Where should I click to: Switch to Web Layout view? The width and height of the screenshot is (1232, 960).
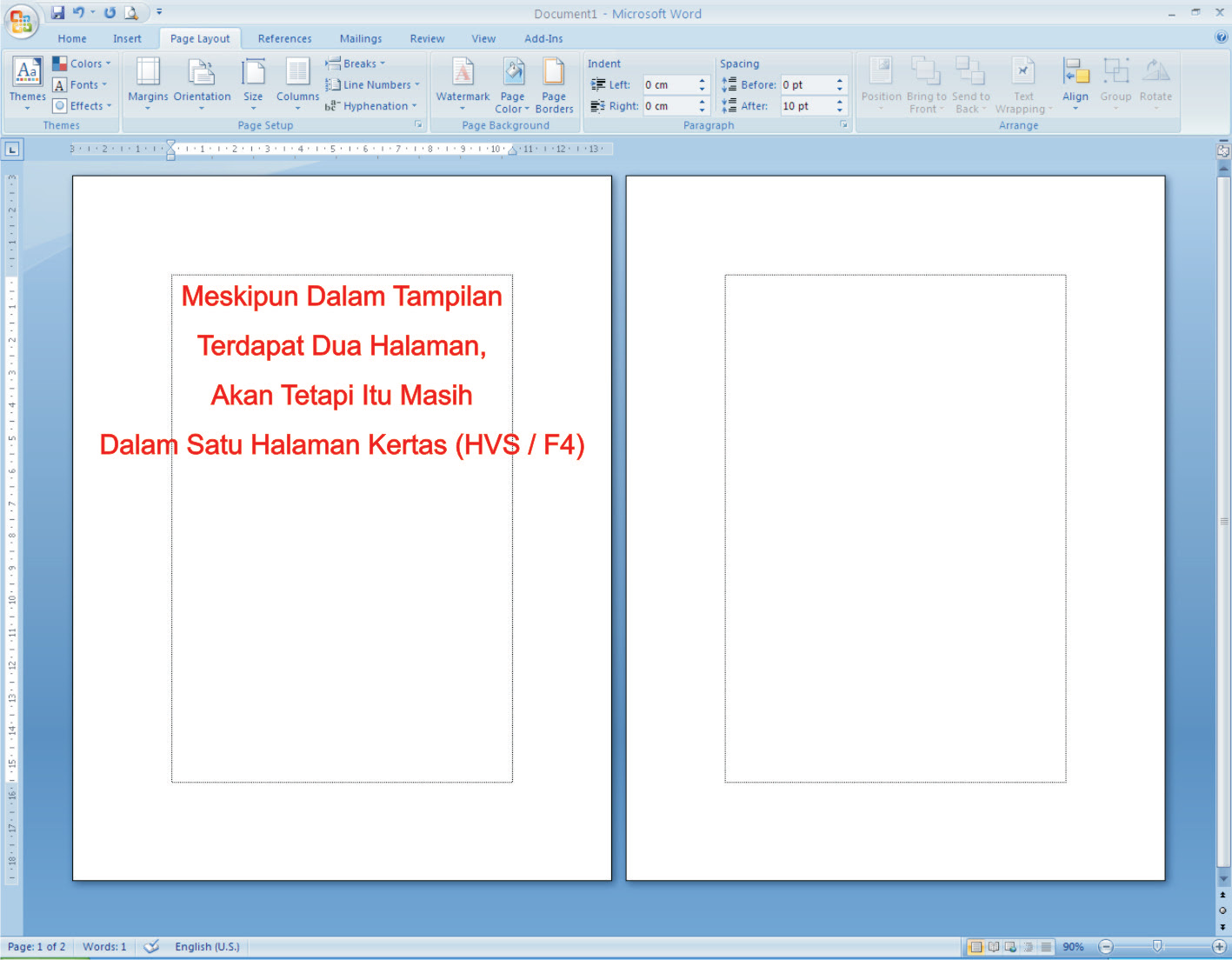pos(1010,947)
